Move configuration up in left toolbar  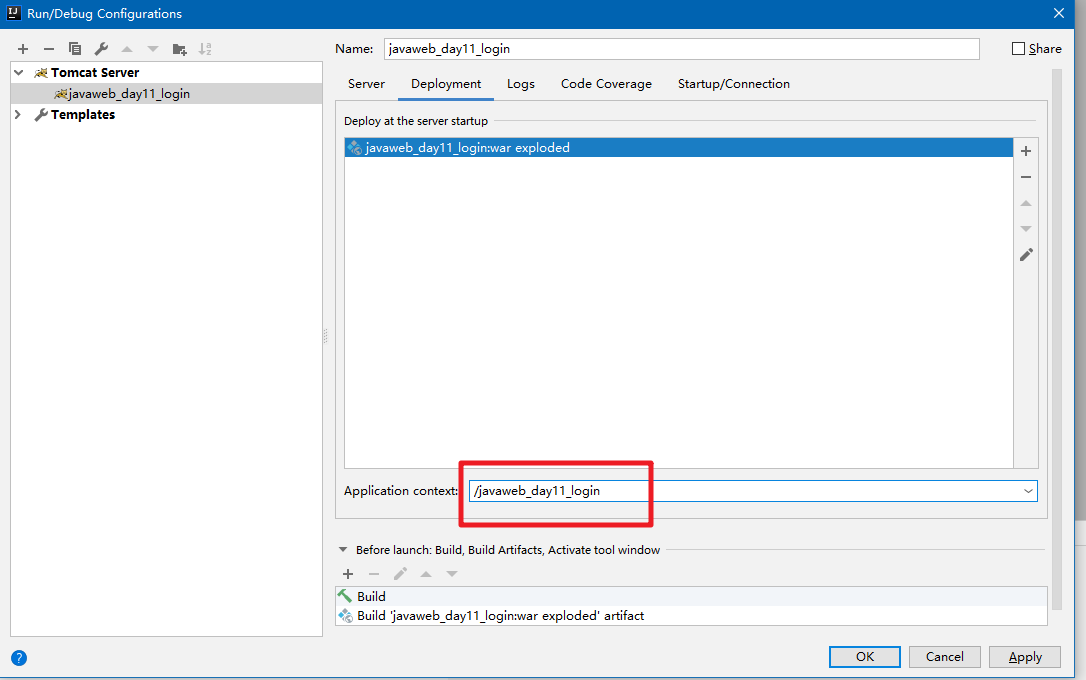(x=127, y=49)
